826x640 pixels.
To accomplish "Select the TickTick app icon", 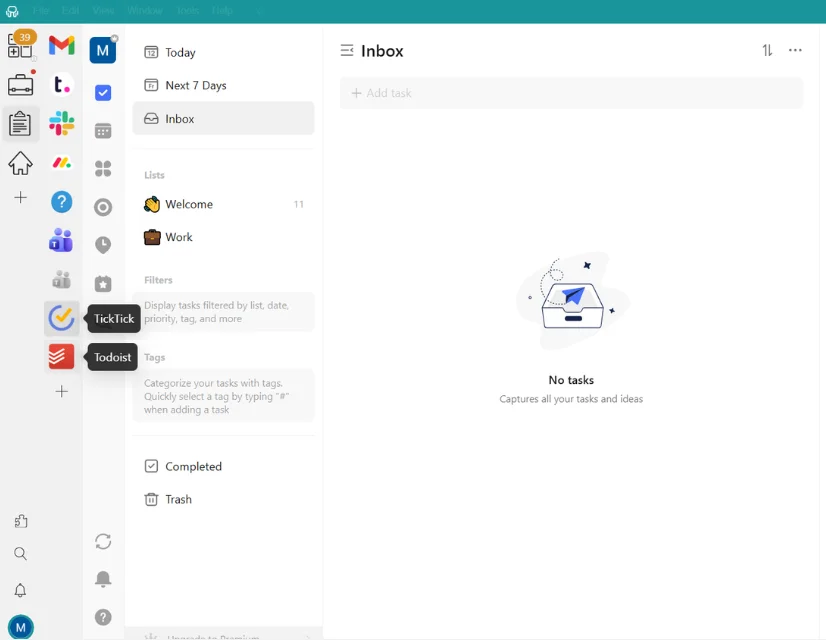I will [x=62, y=318].
